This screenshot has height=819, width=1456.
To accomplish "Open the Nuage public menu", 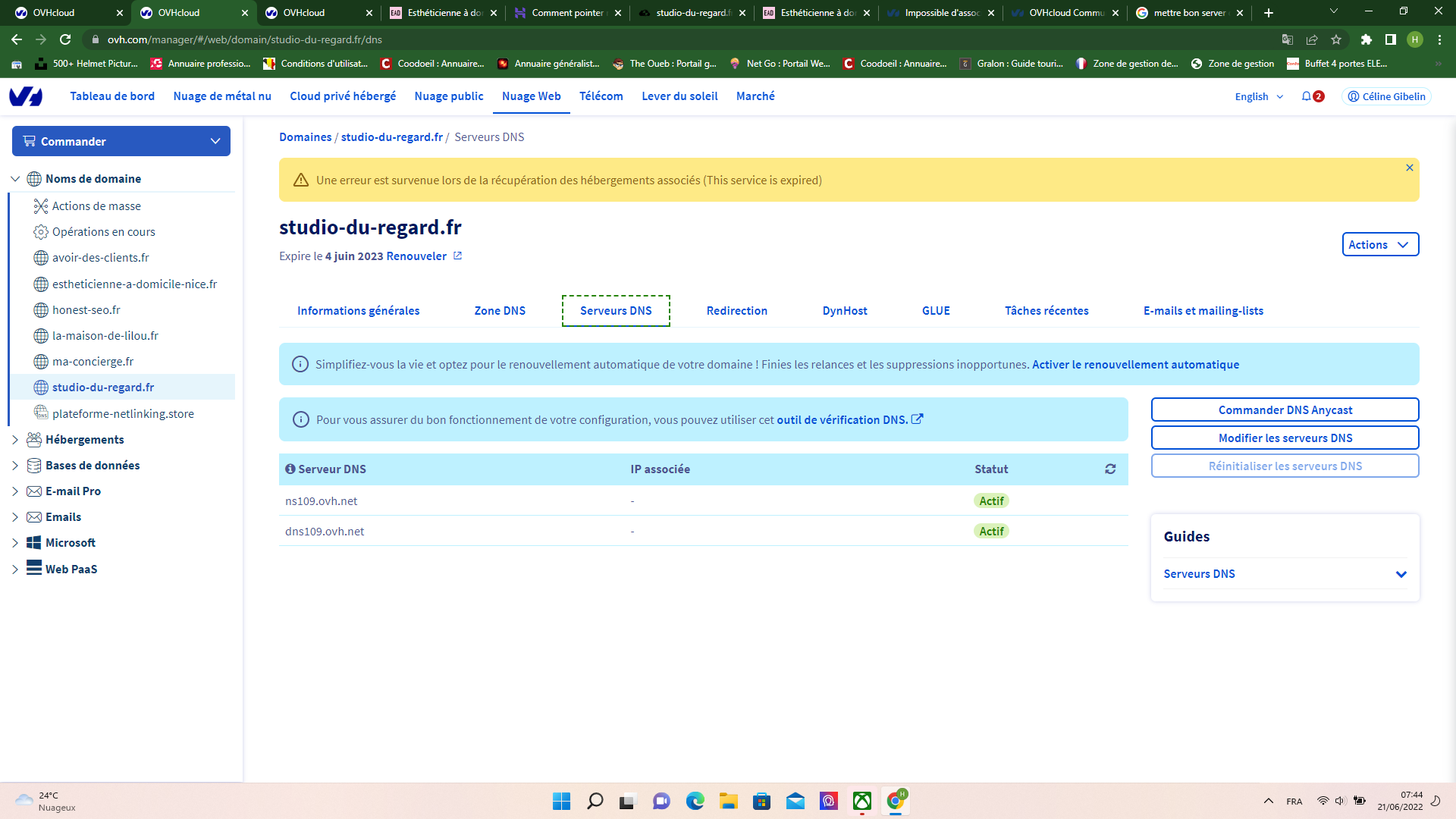I will (x=449, y=96).
